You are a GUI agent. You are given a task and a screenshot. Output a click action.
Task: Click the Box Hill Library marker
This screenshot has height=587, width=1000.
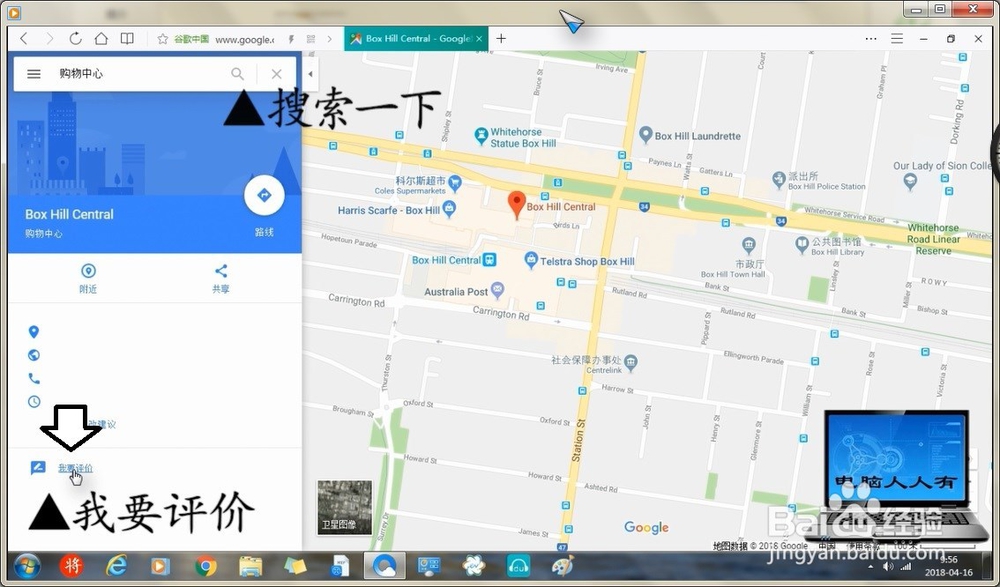[x=802, y=244]
